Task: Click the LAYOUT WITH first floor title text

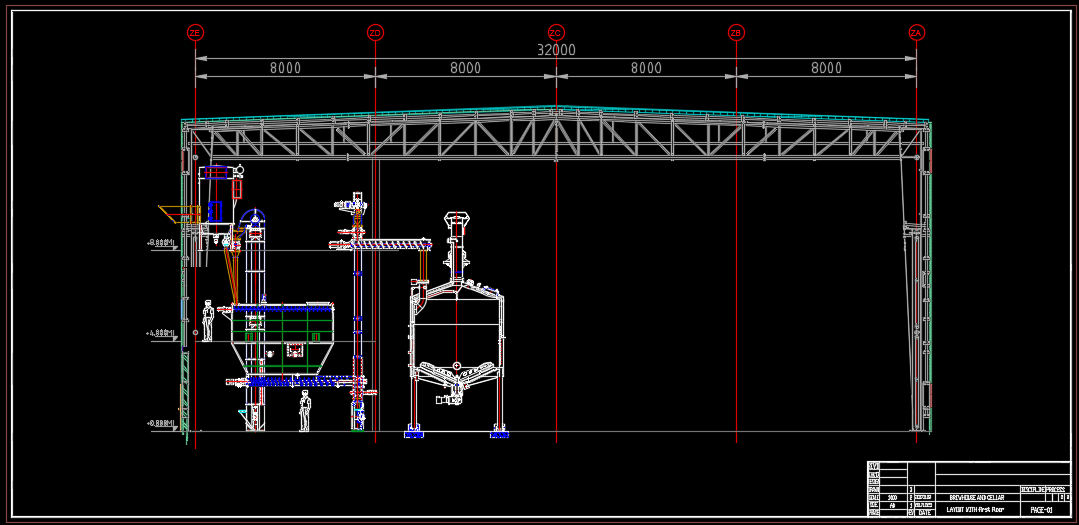Action: 974,510
